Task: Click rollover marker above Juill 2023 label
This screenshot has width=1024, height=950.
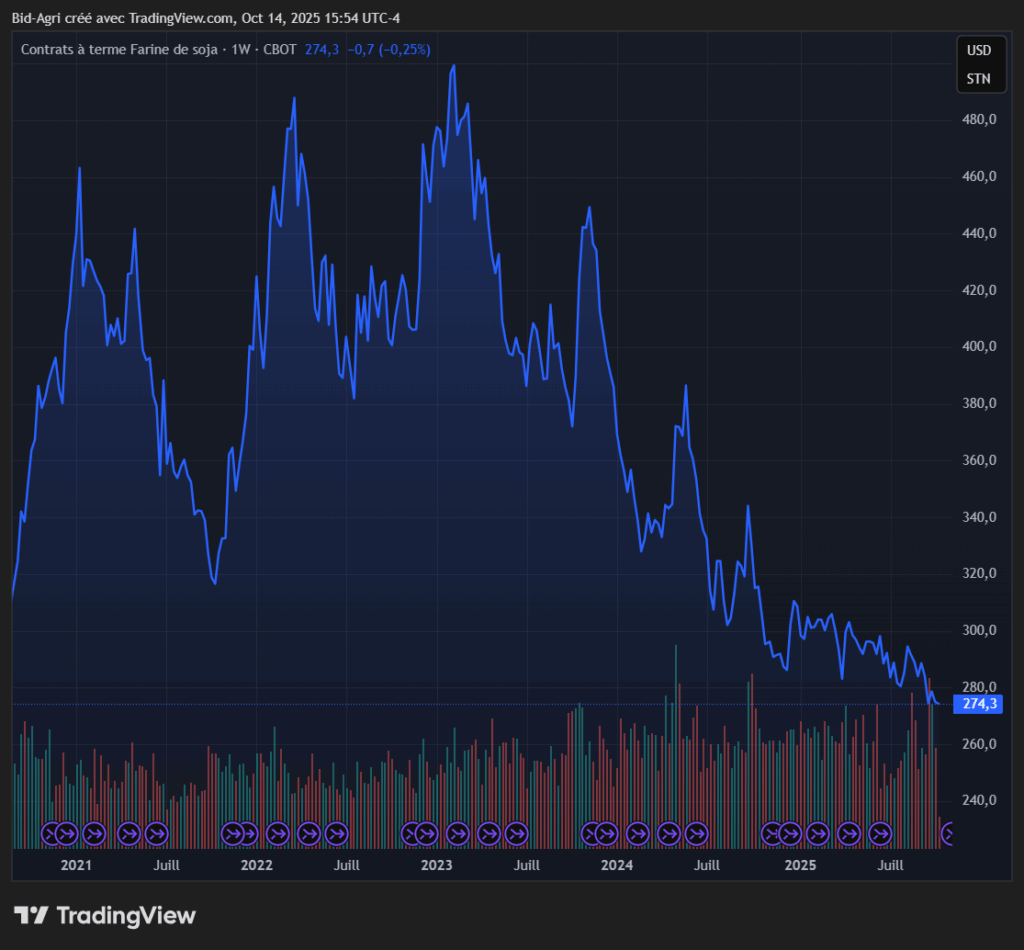Action: coord(516,832)
